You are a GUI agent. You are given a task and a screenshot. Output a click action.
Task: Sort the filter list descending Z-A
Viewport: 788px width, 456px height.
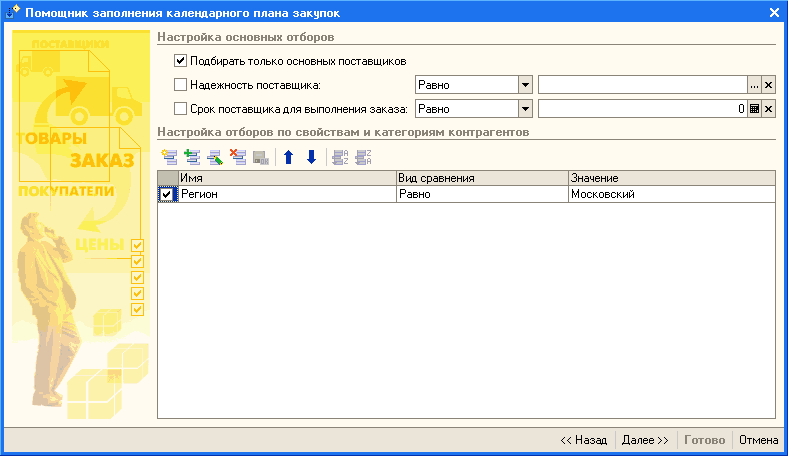(362, 156)
